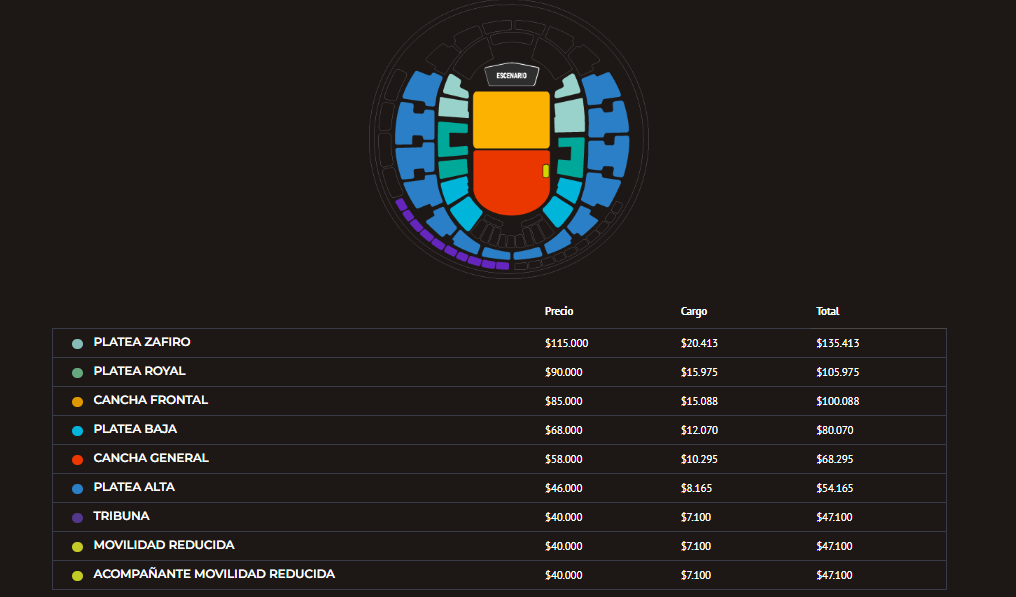Screen dimensions: 1016x597
Task: Click the orange Cancha Frontal legend dot
Action: click(x=77, y=402)
